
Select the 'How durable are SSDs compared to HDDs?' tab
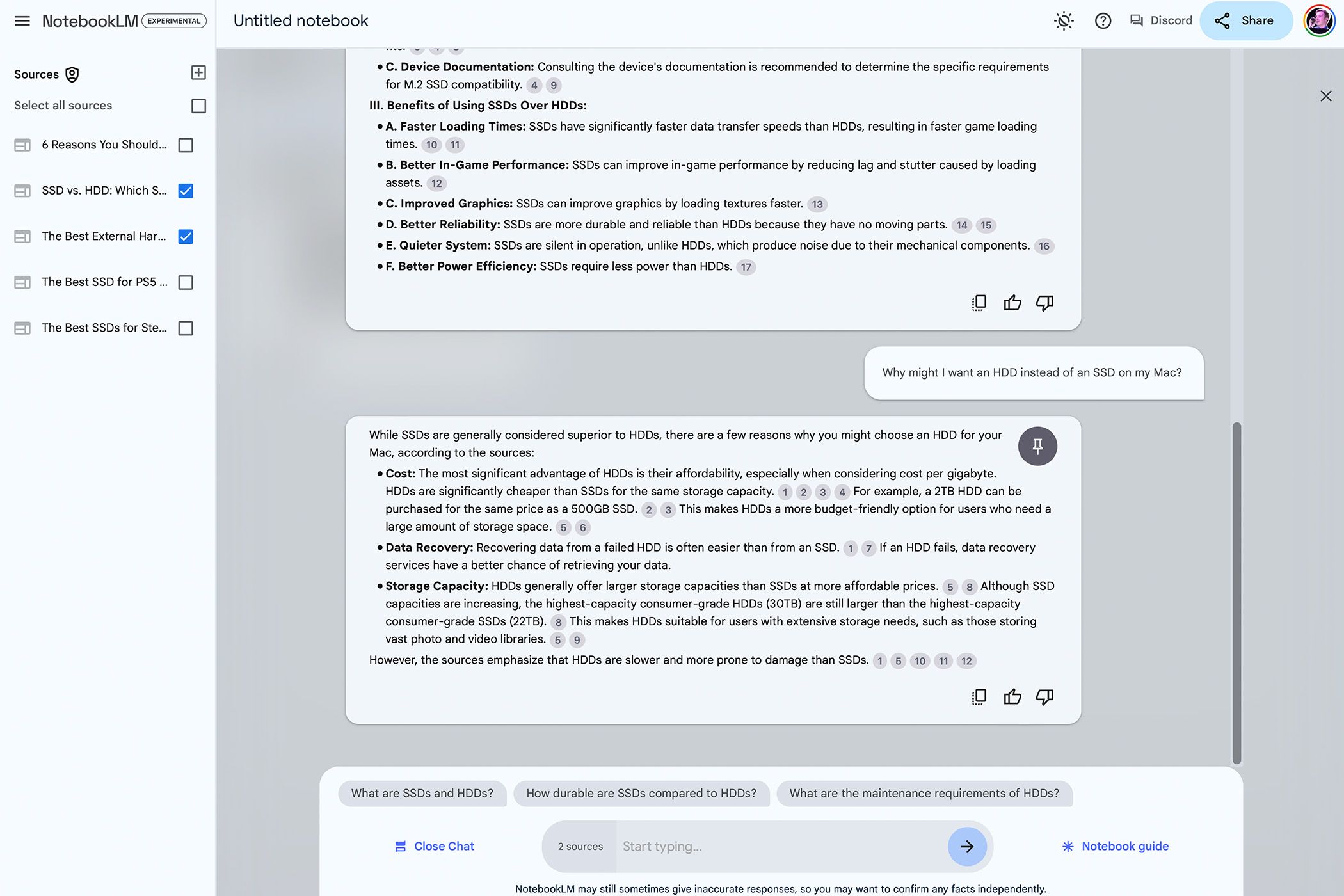641,793
